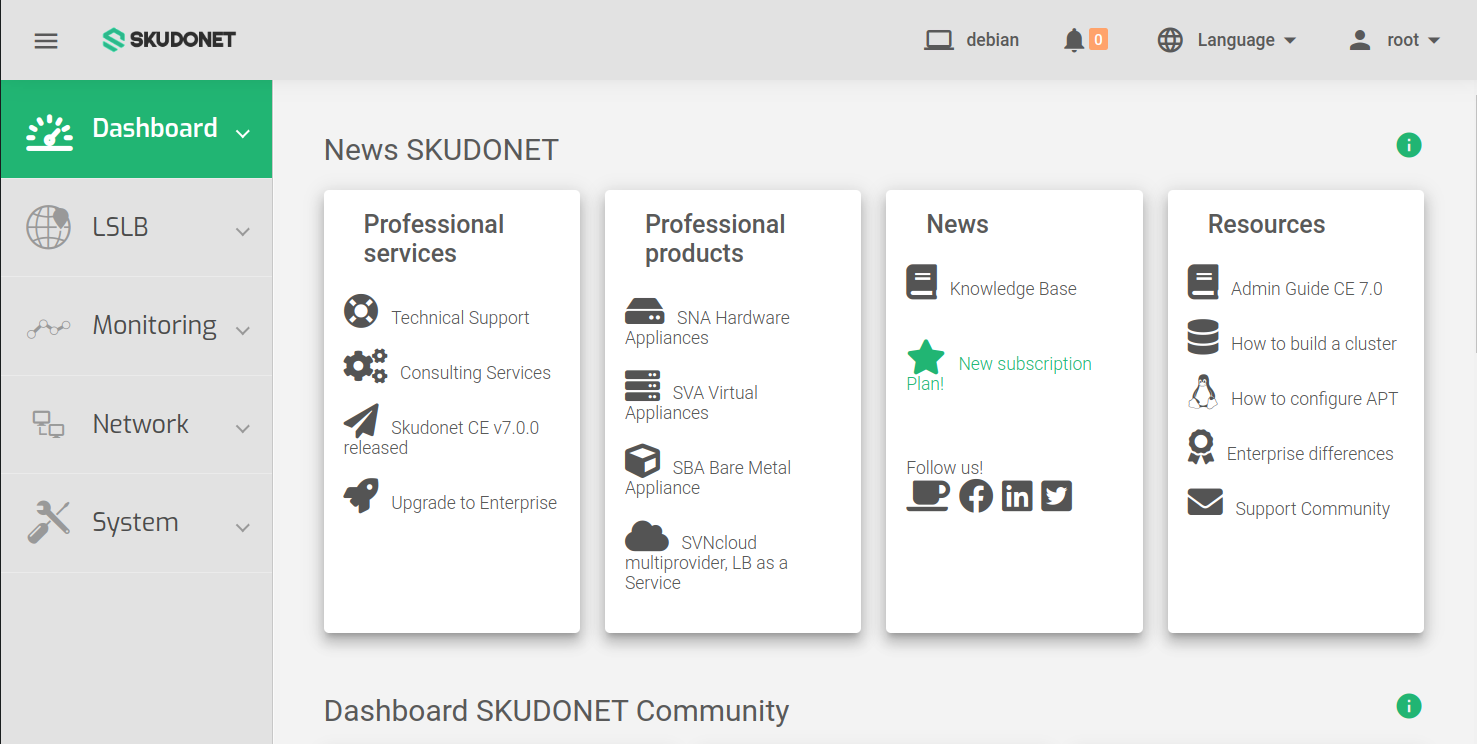
Task: Open the SNA Hardware Appliances link
Action: point(708,327)
